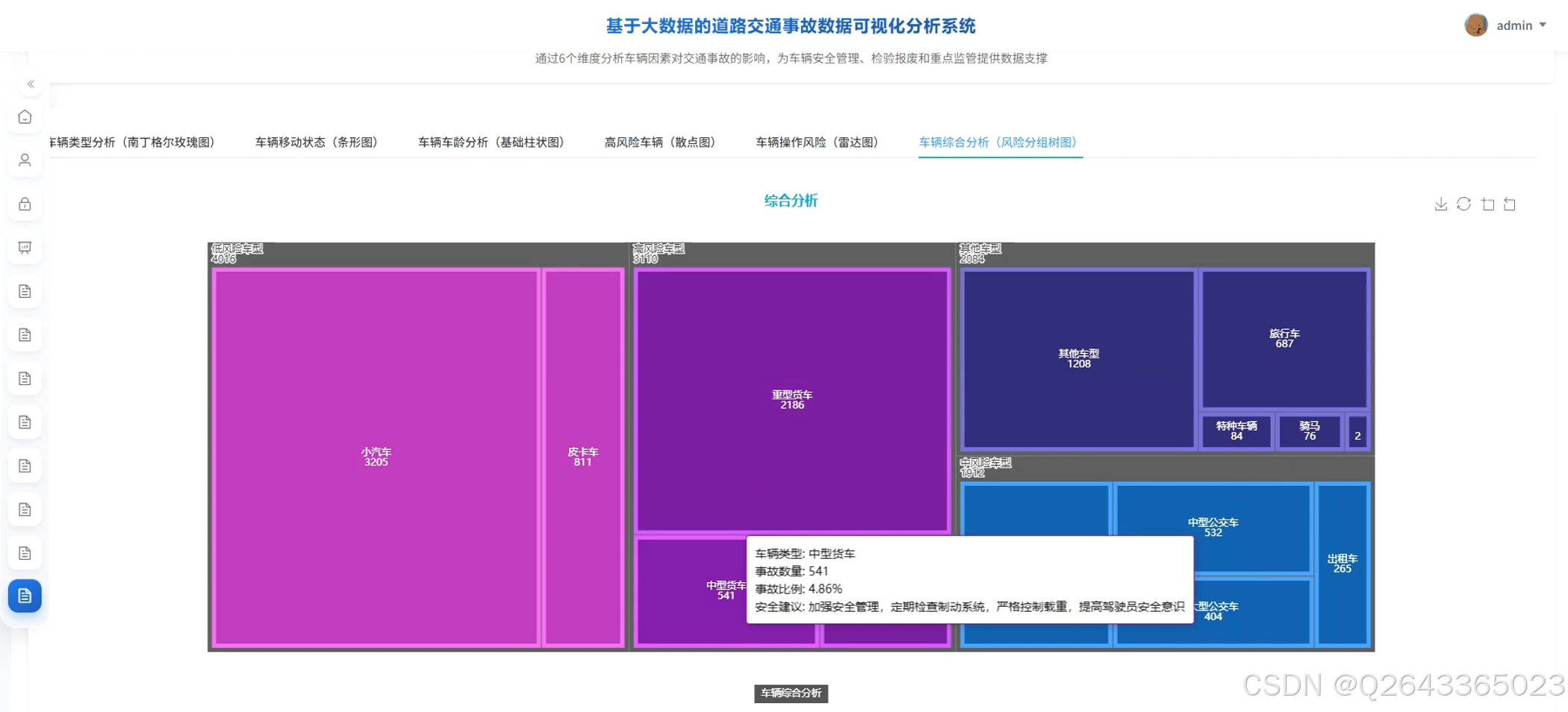Click the download chart image icon
Screen dimensions: 1568x712
pos(1440,204)
